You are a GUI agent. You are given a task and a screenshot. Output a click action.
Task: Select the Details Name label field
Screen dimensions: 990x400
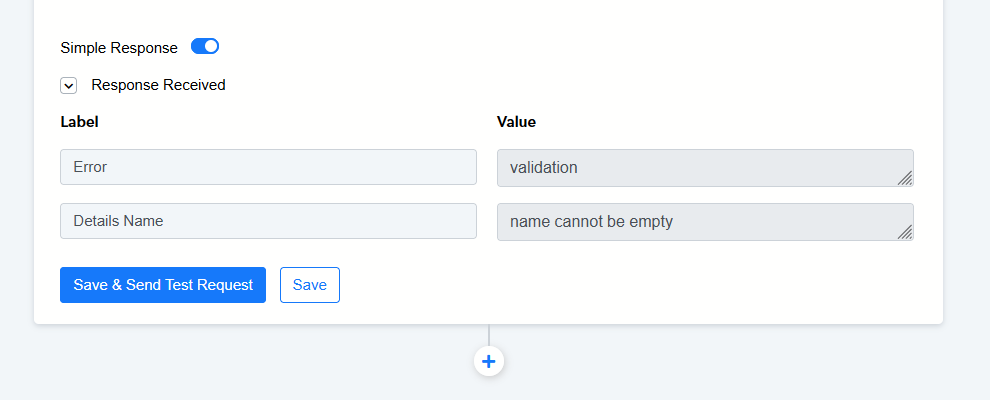pyautogui.click(x=268, y=221)
